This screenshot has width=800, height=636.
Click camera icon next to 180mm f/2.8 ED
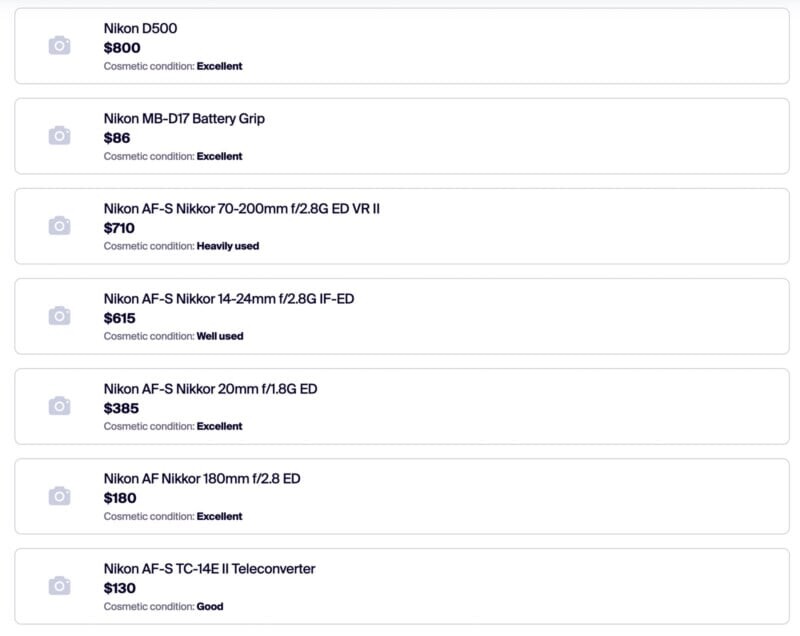(x=60, y=496)
